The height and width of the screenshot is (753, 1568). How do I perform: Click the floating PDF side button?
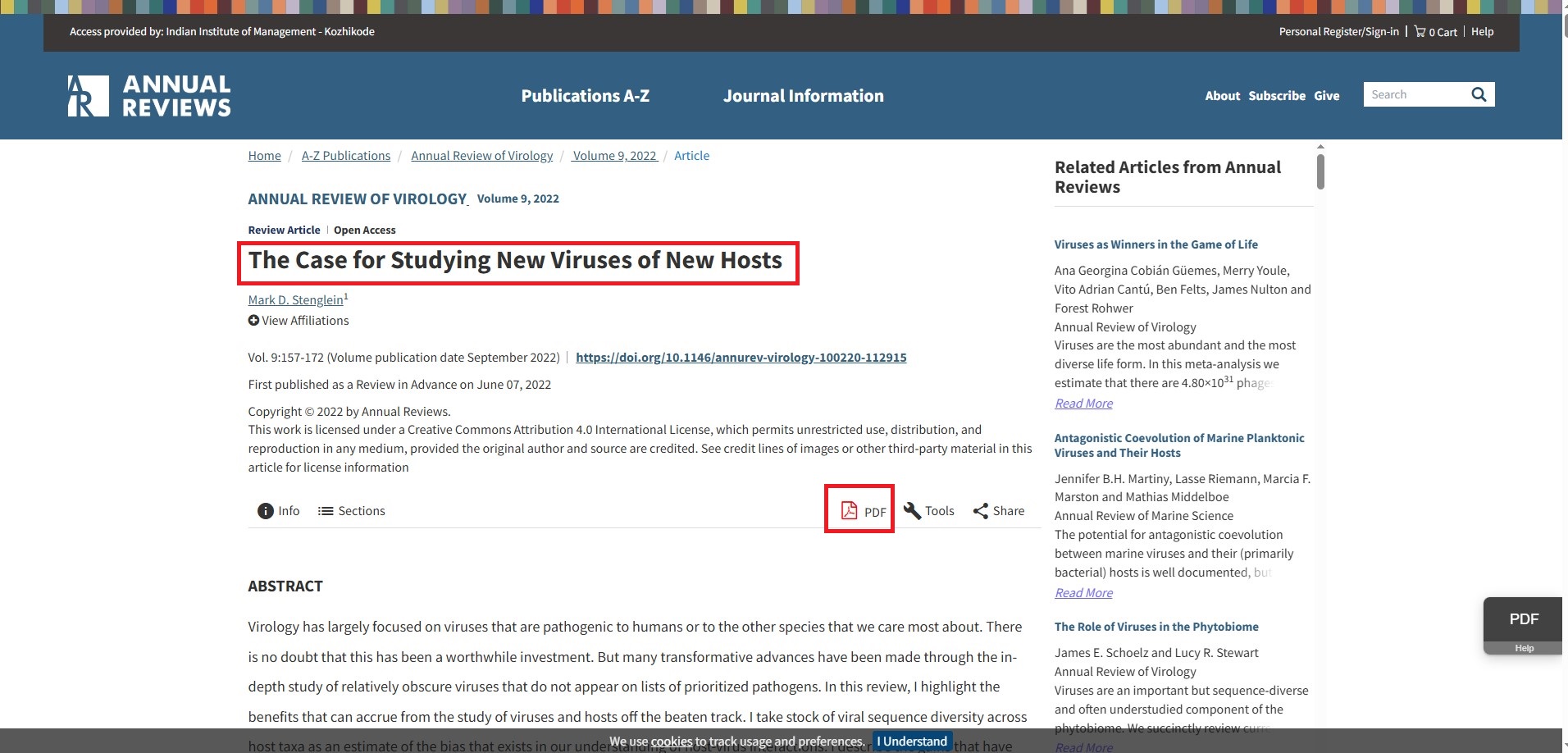pyautogui.click(x=1523, y=619)
